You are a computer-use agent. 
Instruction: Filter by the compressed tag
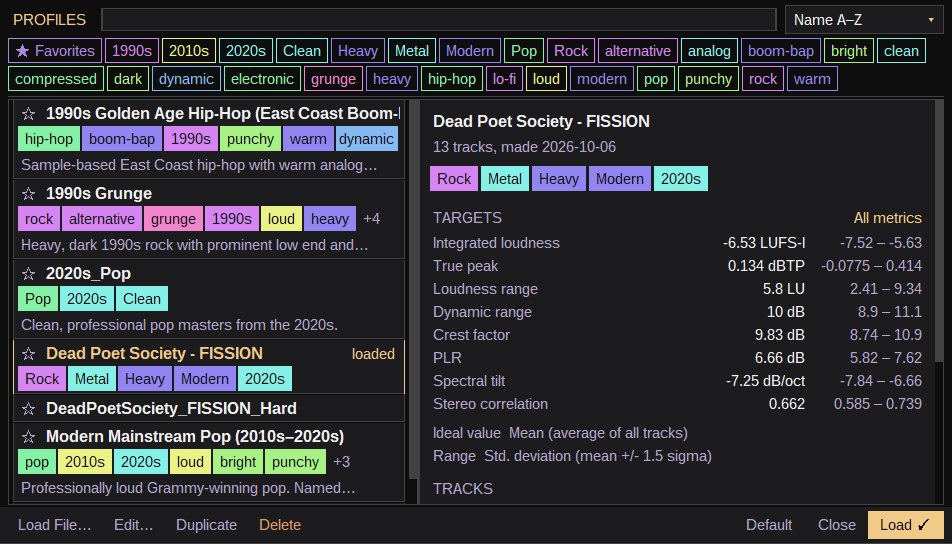click(x=56, y=79)
